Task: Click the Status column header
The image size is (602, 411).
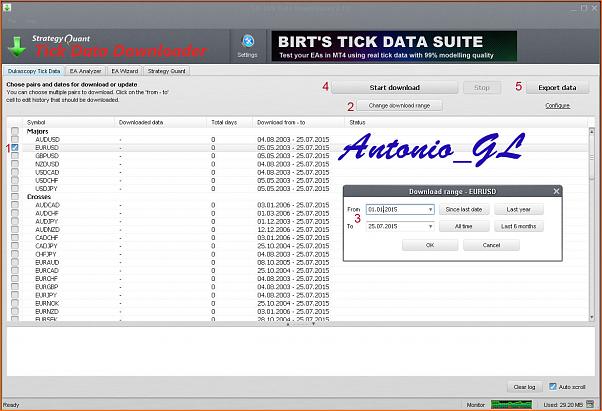Action: (x=466, y=122)
